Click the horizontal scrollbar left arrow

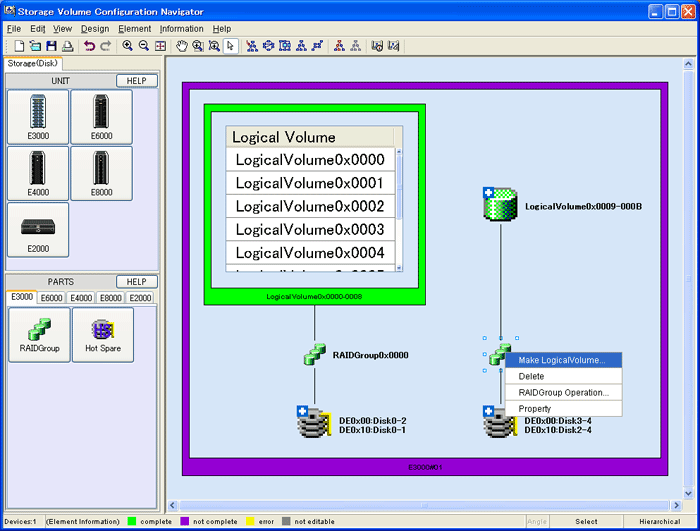click(173, 505)
